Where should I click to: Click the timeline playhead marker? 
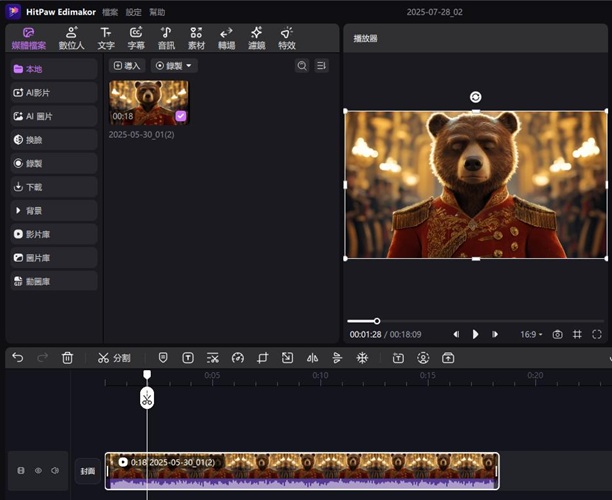pyautogui.click(x=147, y=375)
